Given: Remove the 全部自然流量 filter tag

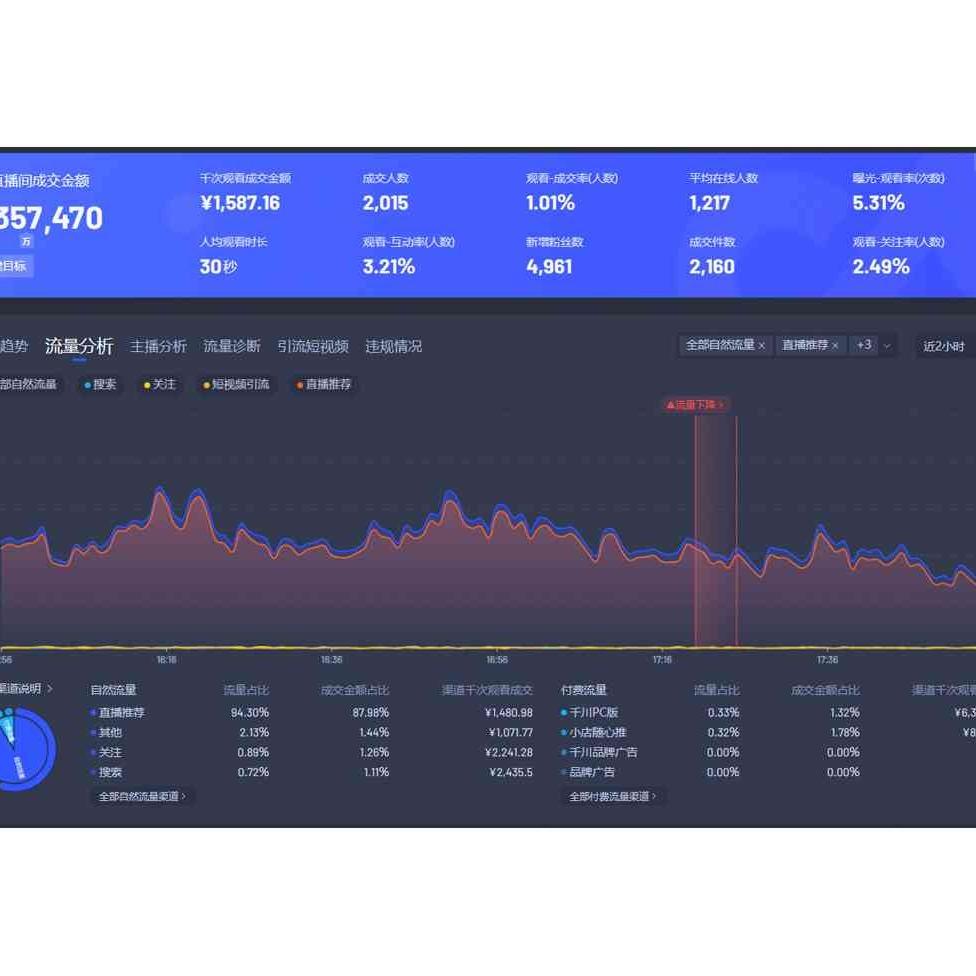Looking at the screenshot, I should point(762,346).
